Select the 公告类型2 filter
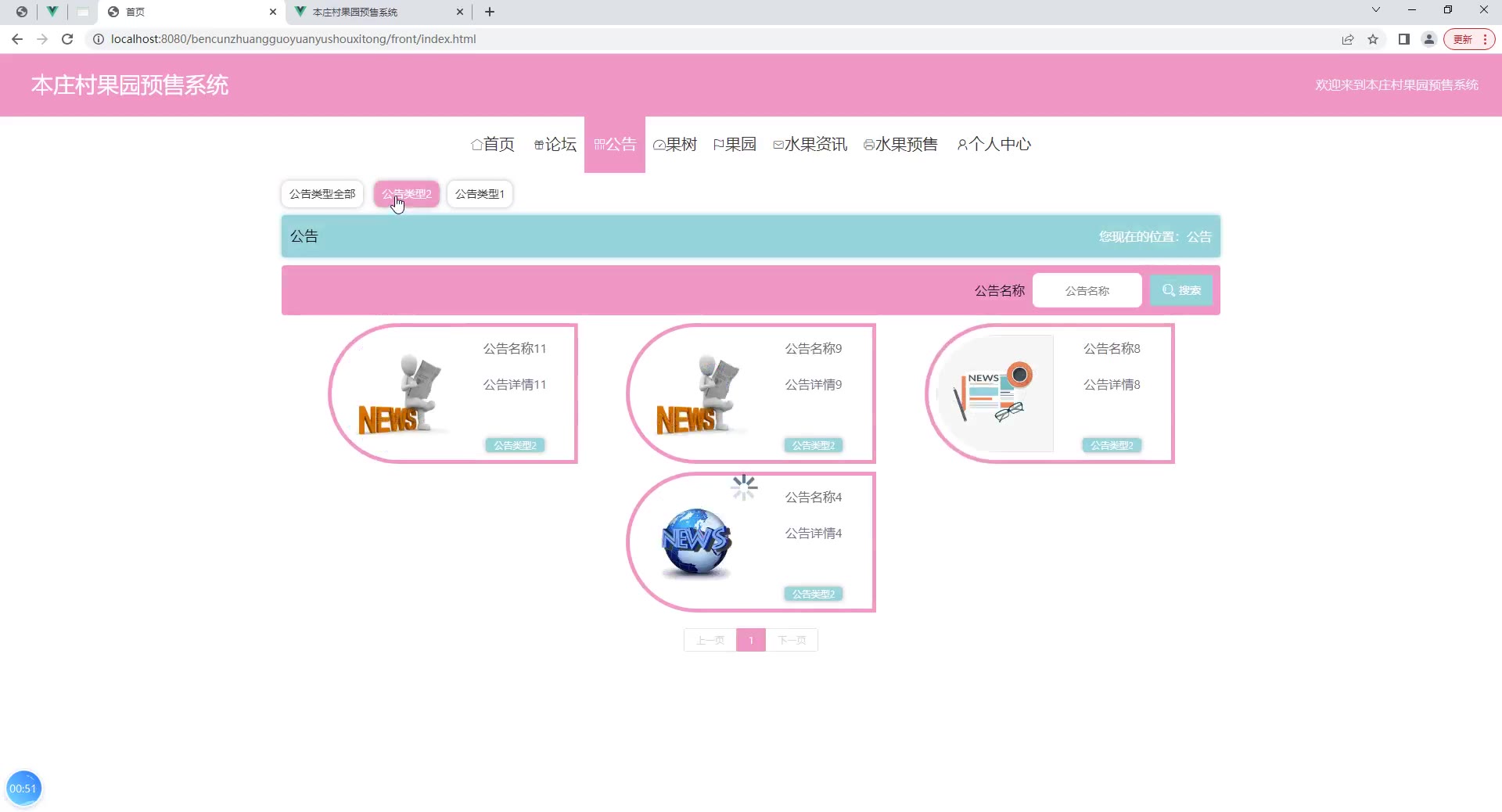This screenshot has height=812, width=1502. (x=407, y=194)
